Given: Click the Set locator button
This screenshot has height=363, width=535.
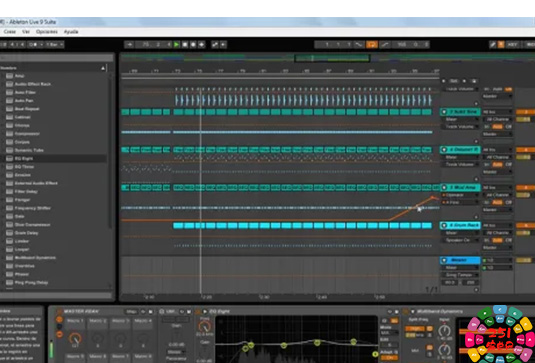Looking at the screenshot, I should (x=453, y=81).
